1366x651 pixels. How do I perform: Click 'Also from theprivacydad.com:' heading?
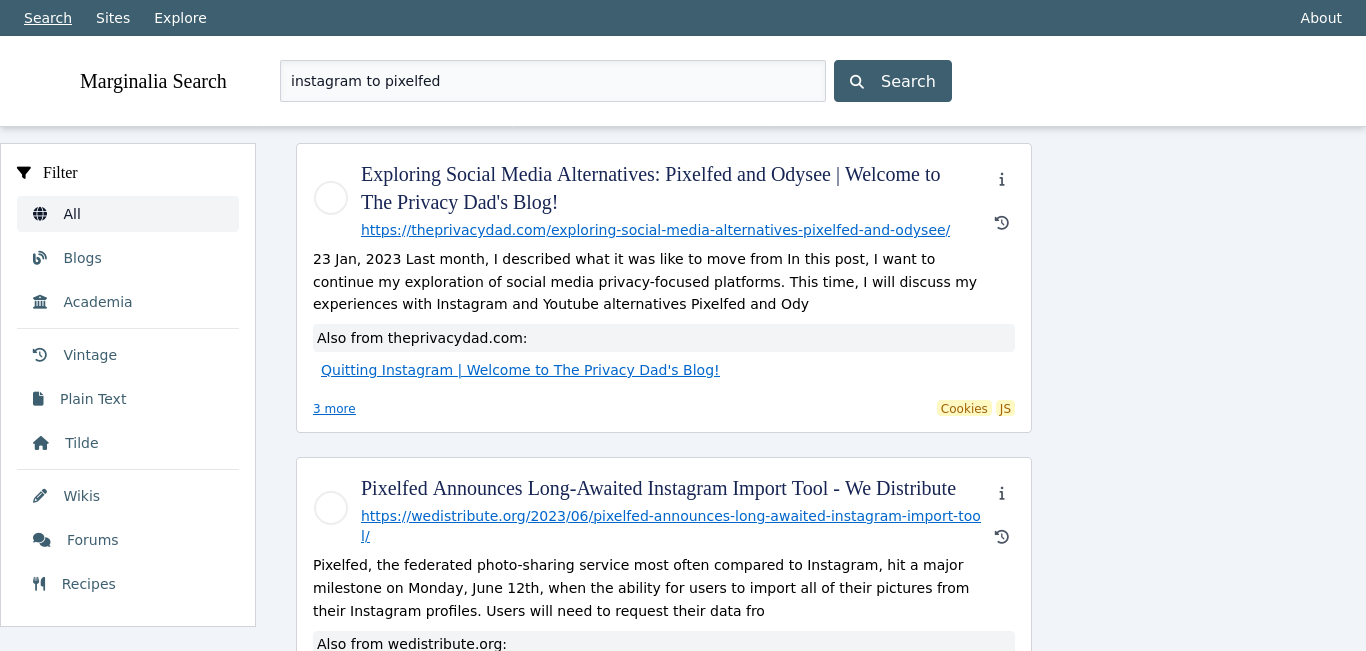coord(664,338)
